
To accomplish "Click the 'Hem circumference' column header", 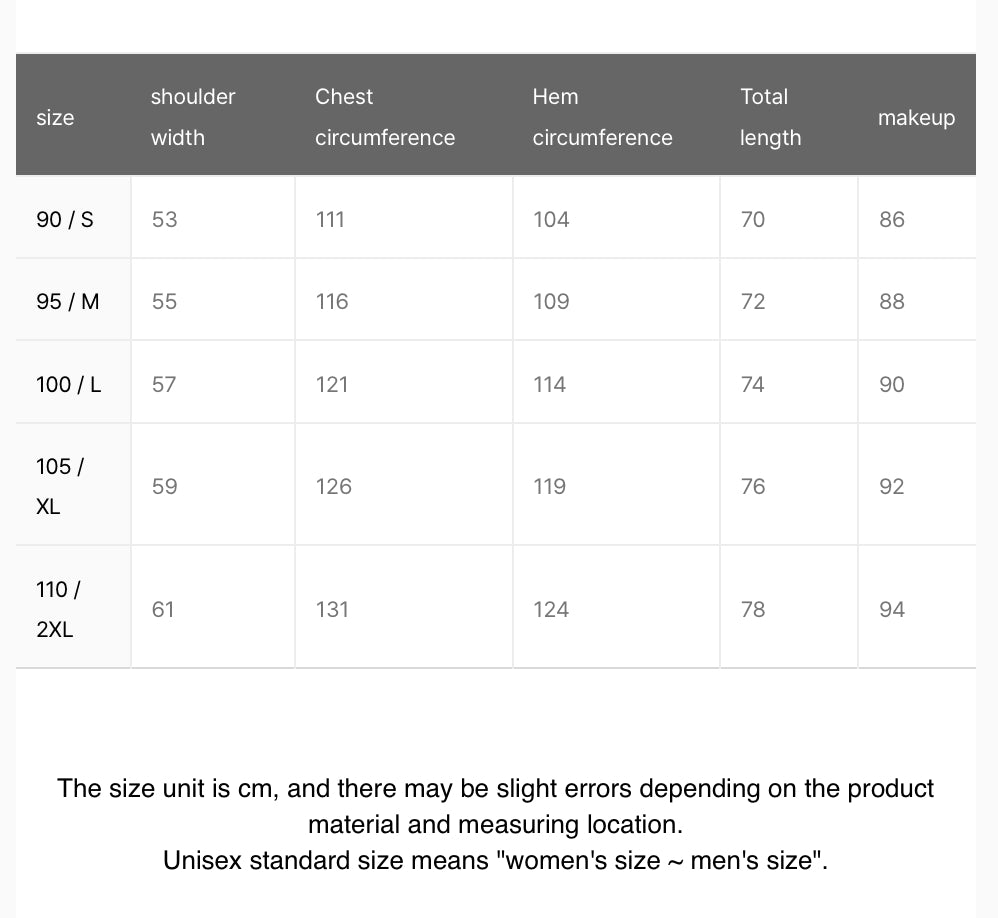I will click(x=602, y=117).
